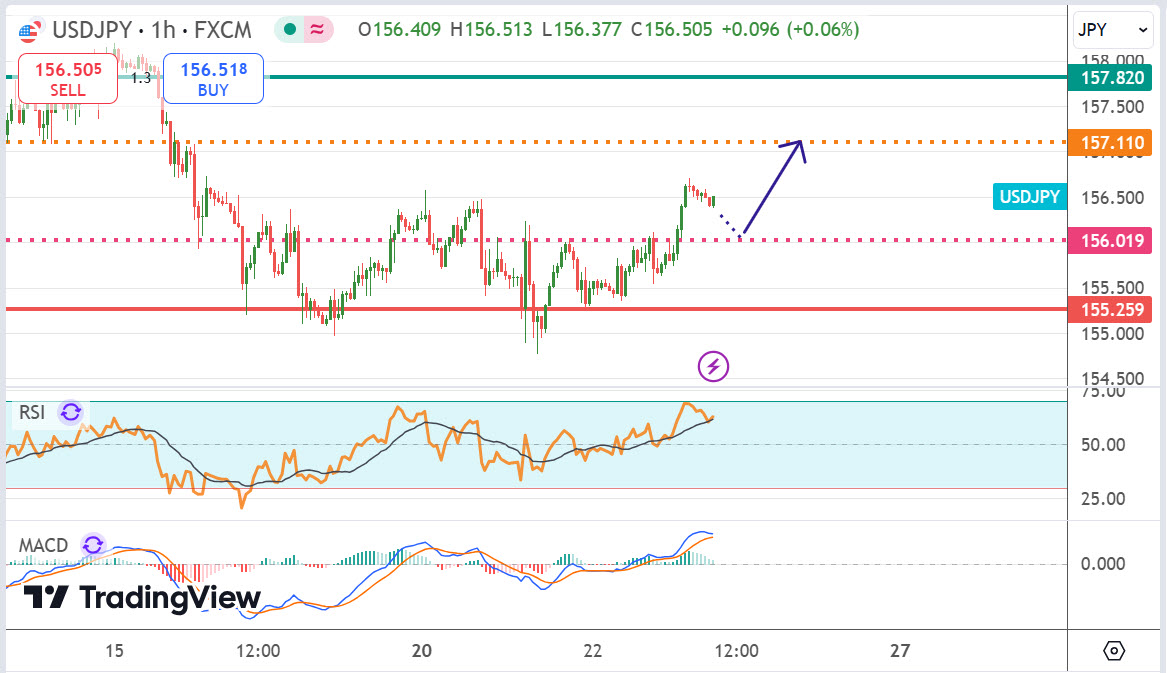Click the pink approximate-sign data indicator
Screen dimensions: 1167x673
tap(317, 30)
